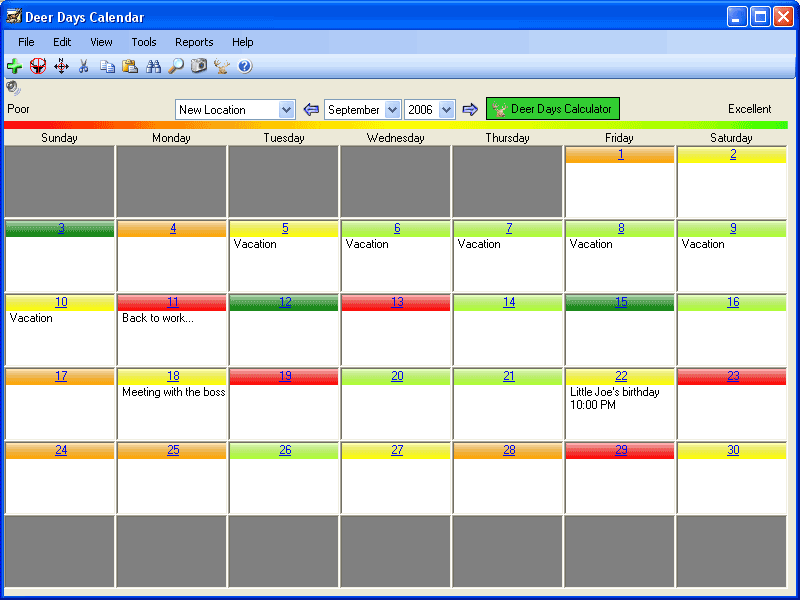Click the blue help question mark icon

(x=245, y=66)
